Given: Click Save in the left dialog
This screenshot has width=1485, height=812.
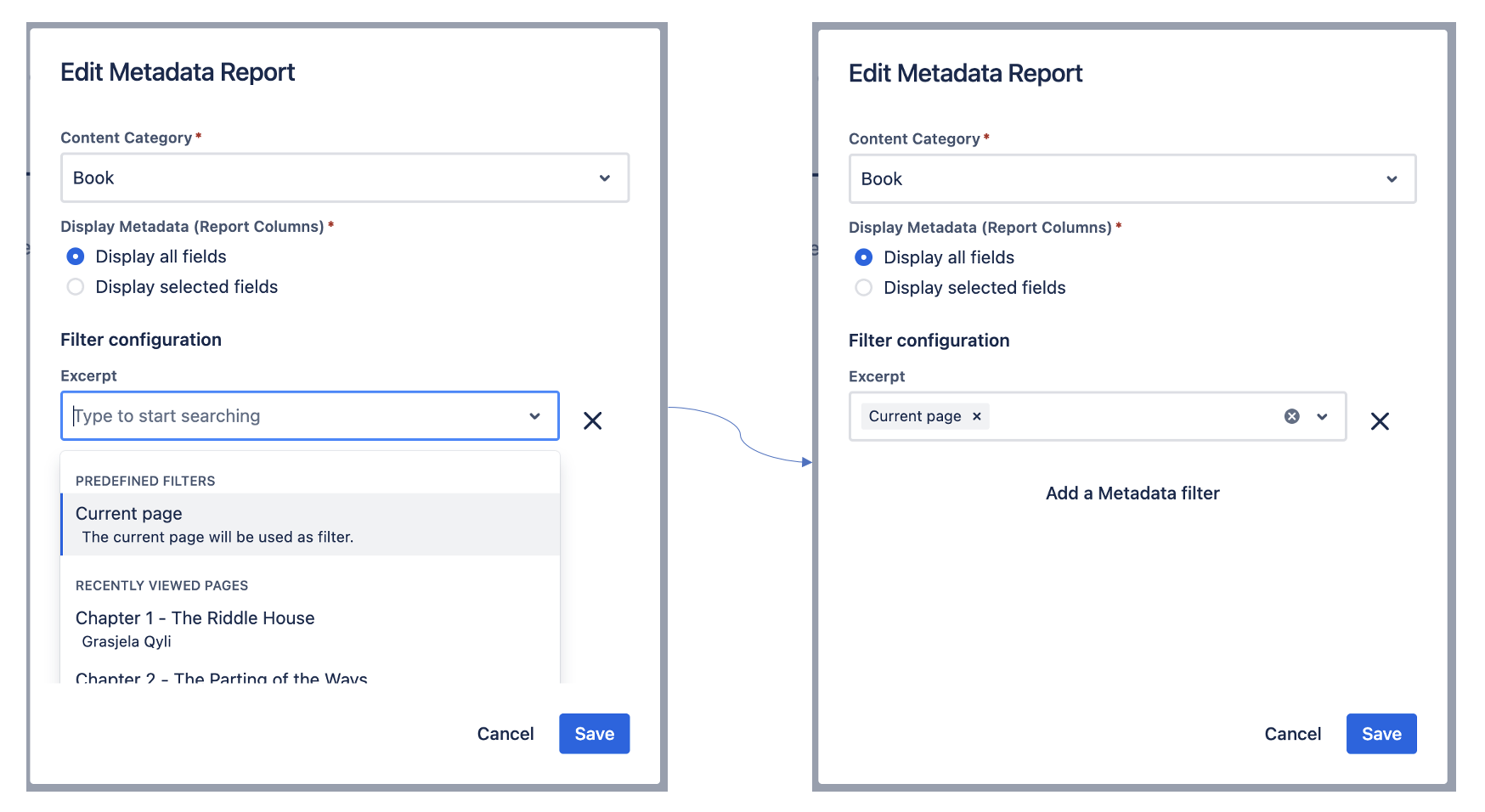Looking at the screenshot, I should click(x=594, y=734).
